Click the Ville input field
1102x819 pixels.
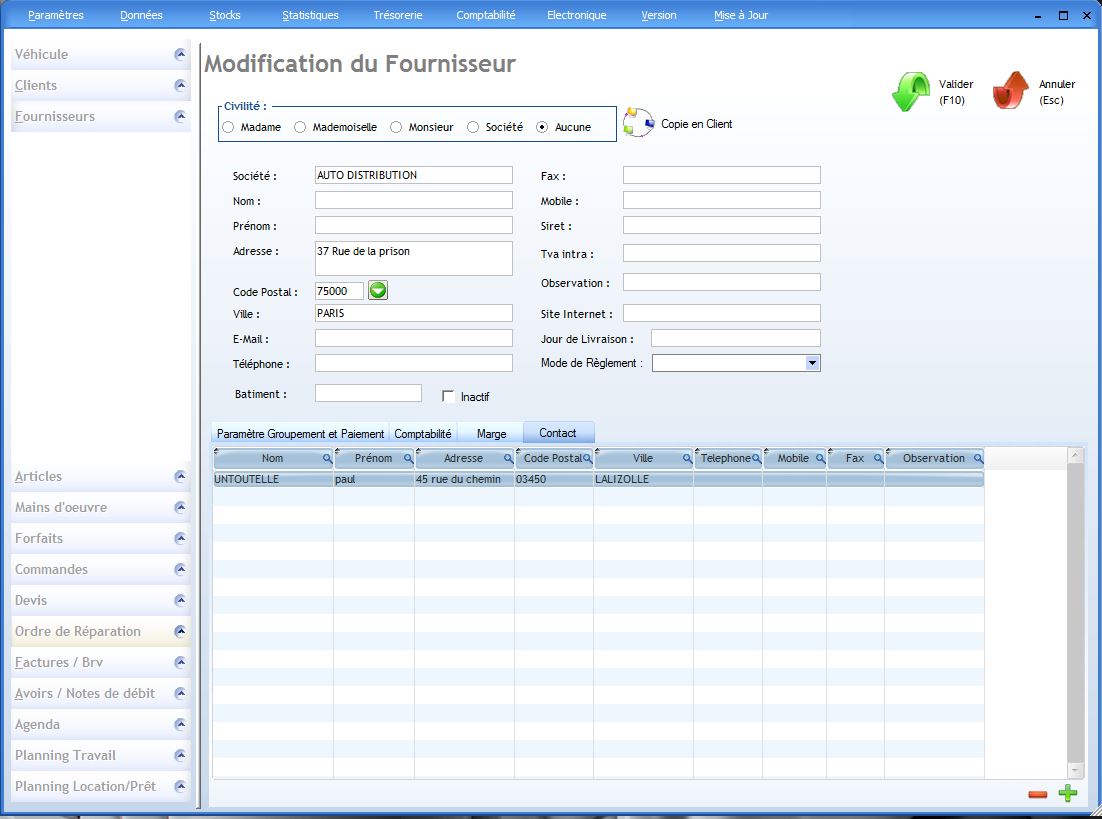pos(414,313)
